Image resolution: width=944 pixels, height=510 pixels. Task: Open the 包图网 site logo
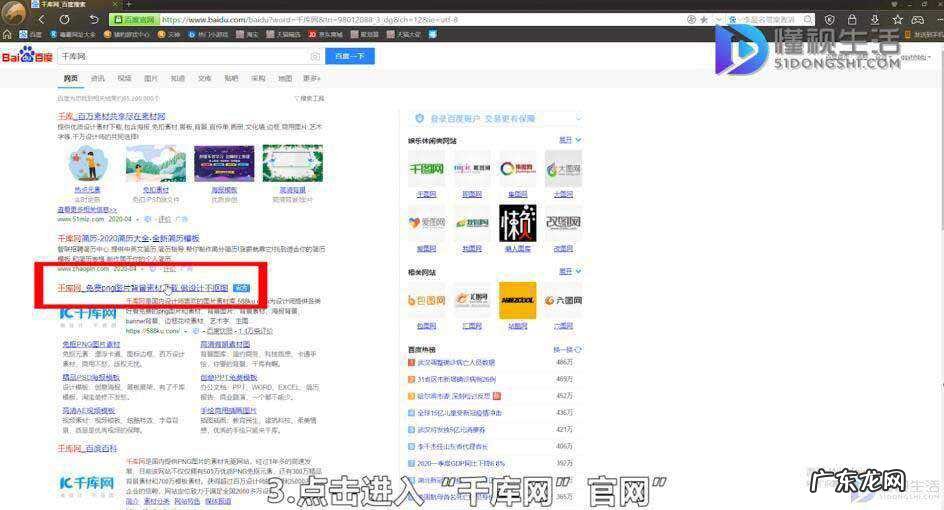427,297
